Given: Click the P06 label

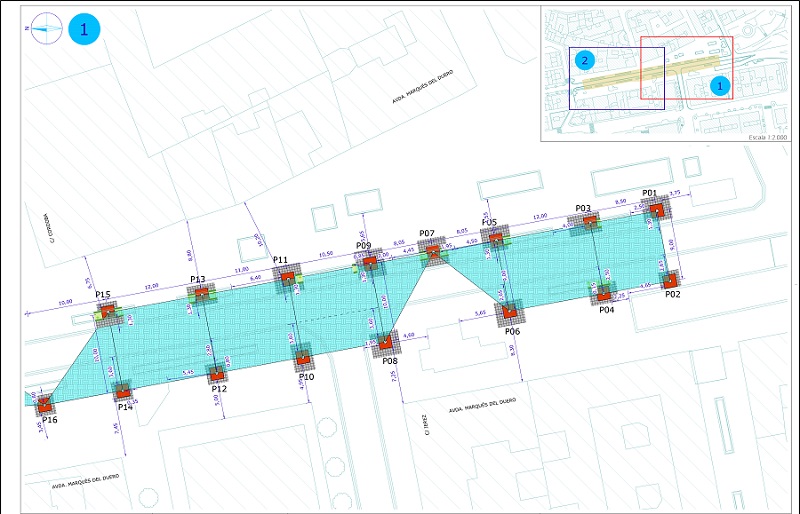Looking at the screenshot, I should 513,332.
